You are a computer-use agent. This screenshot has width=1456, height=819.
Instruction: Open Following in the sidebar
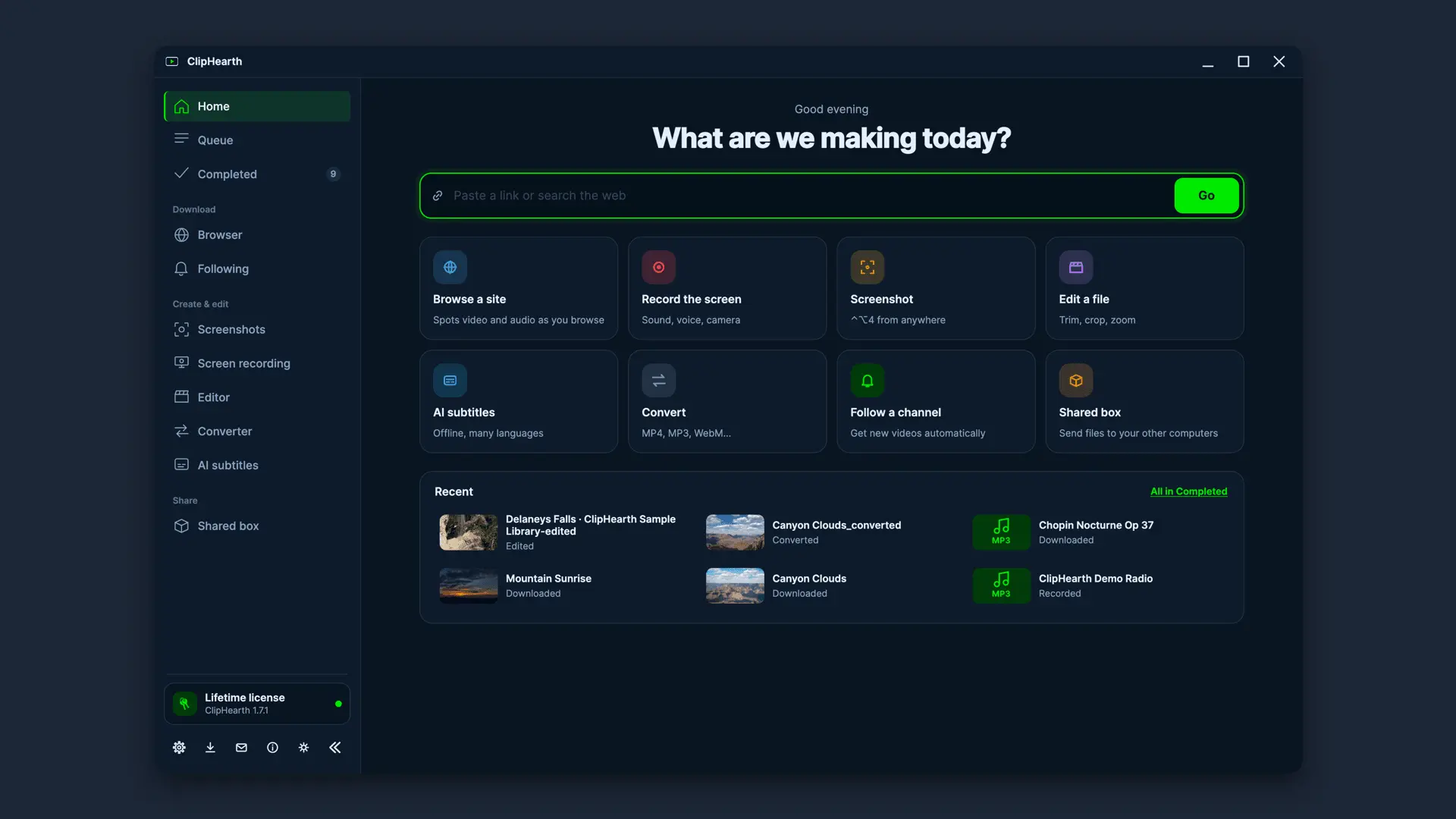coord(257,269)
